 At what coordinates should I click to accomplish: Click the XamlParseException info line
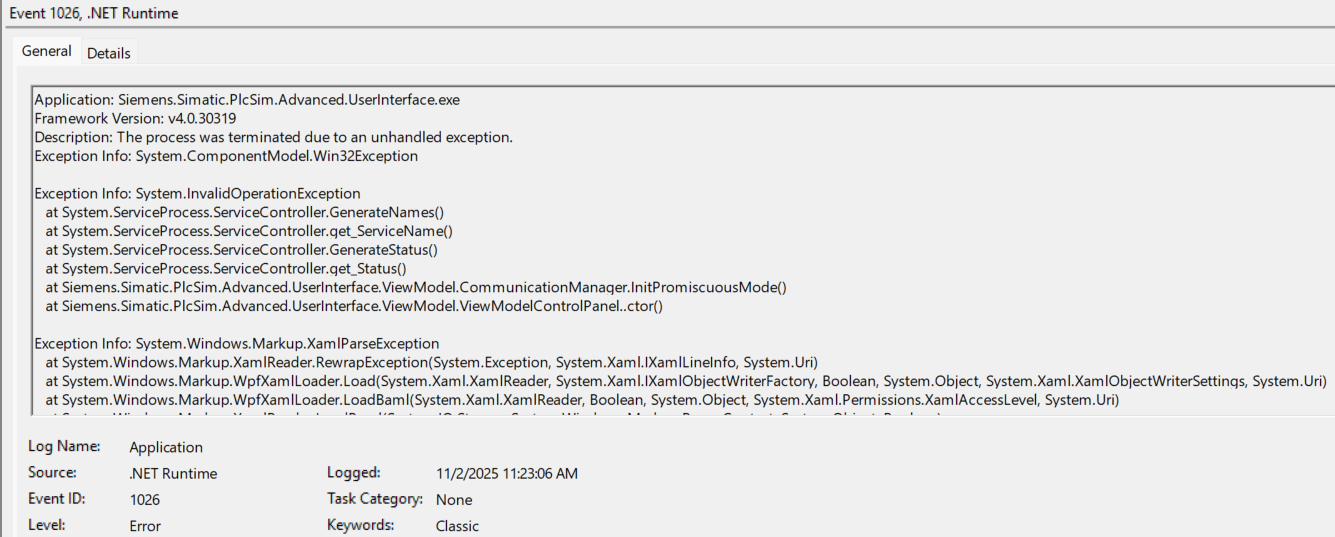click(236, 343)
